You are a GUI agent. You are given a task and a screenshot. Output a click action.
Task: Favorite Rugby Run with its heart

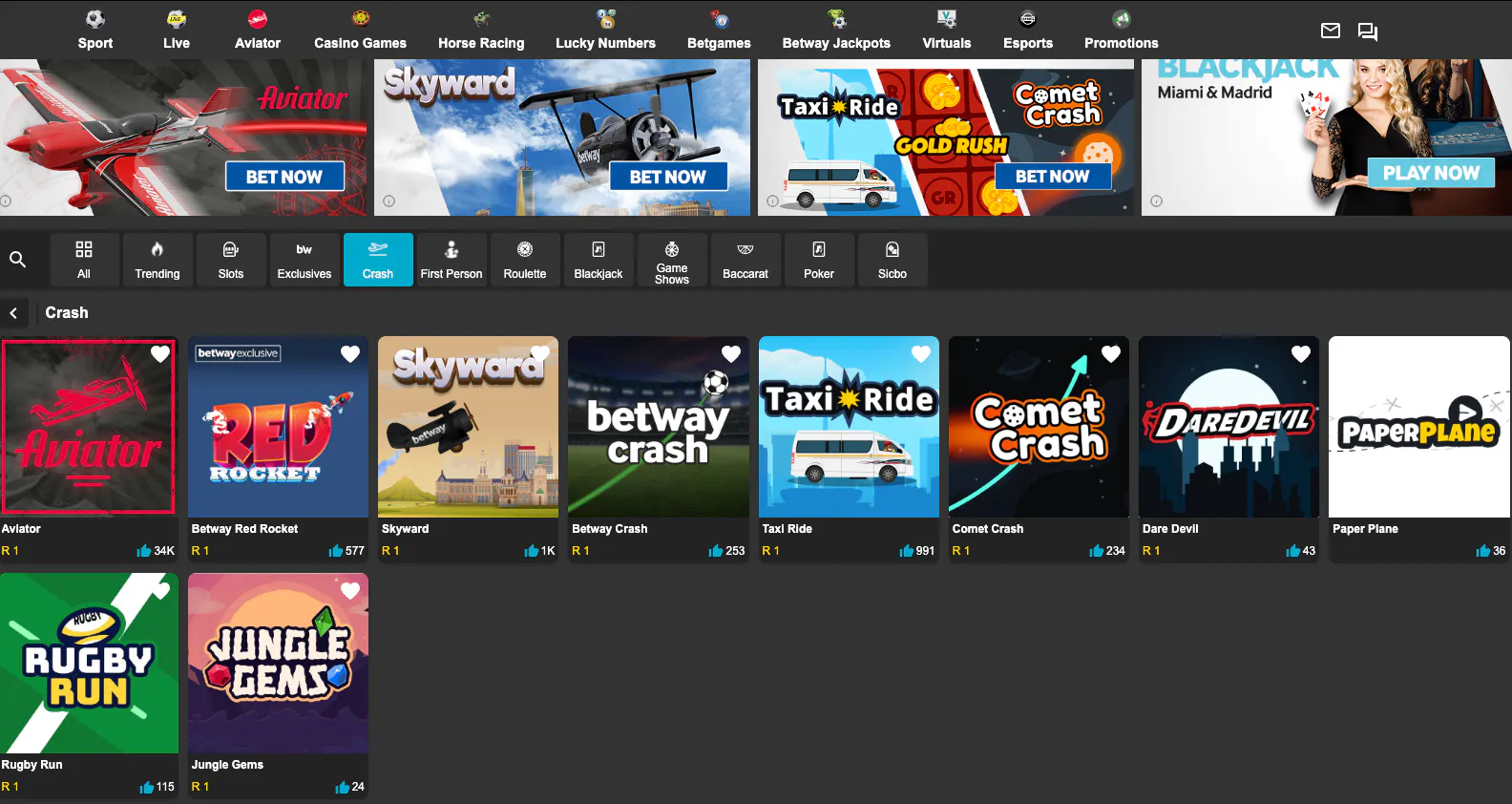[x=161, y=591]
